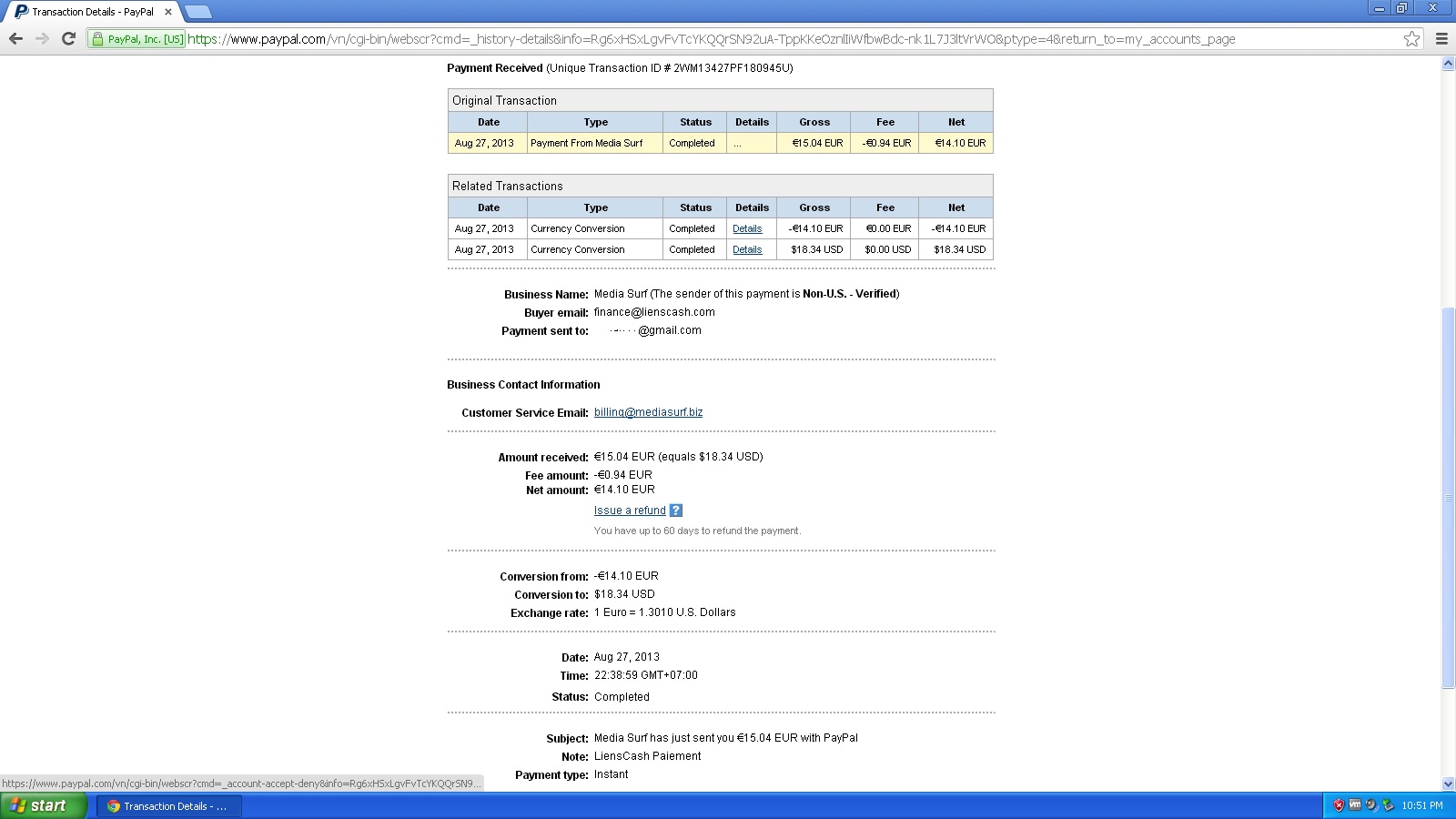Viewport: 1456px width, 819px height.
Task: Click the SSL lock icon in address bar
Action: (98, 39)
